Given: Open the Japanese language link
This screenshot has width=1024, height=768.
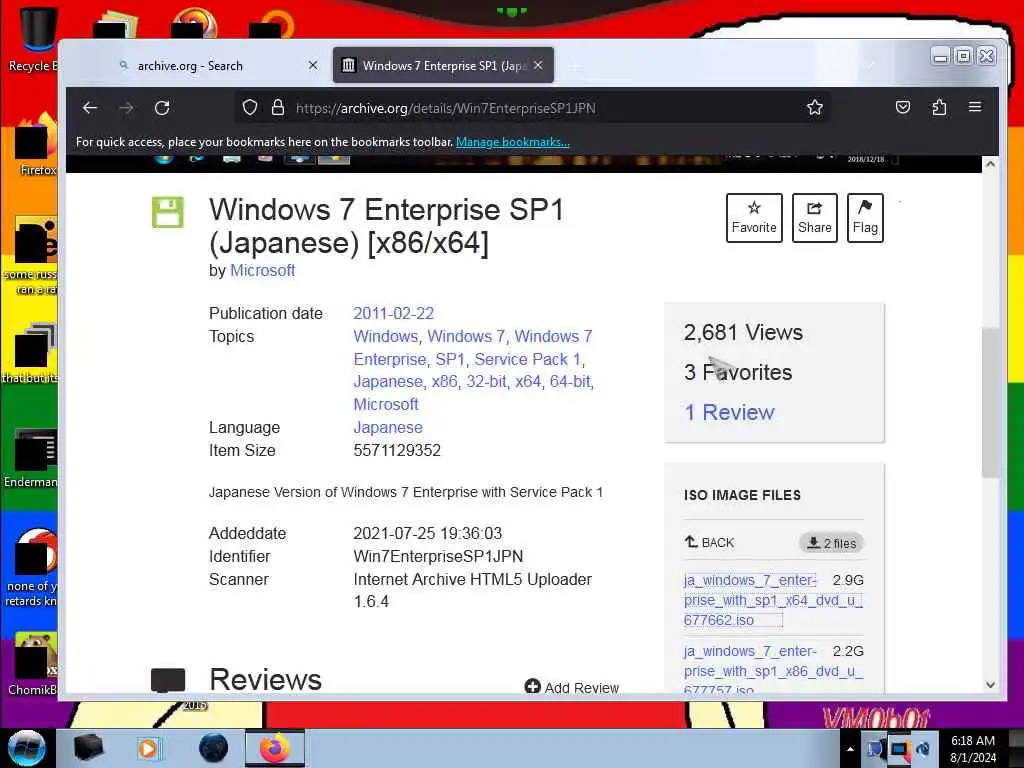Looking at the screenshot, I should 388,427.
